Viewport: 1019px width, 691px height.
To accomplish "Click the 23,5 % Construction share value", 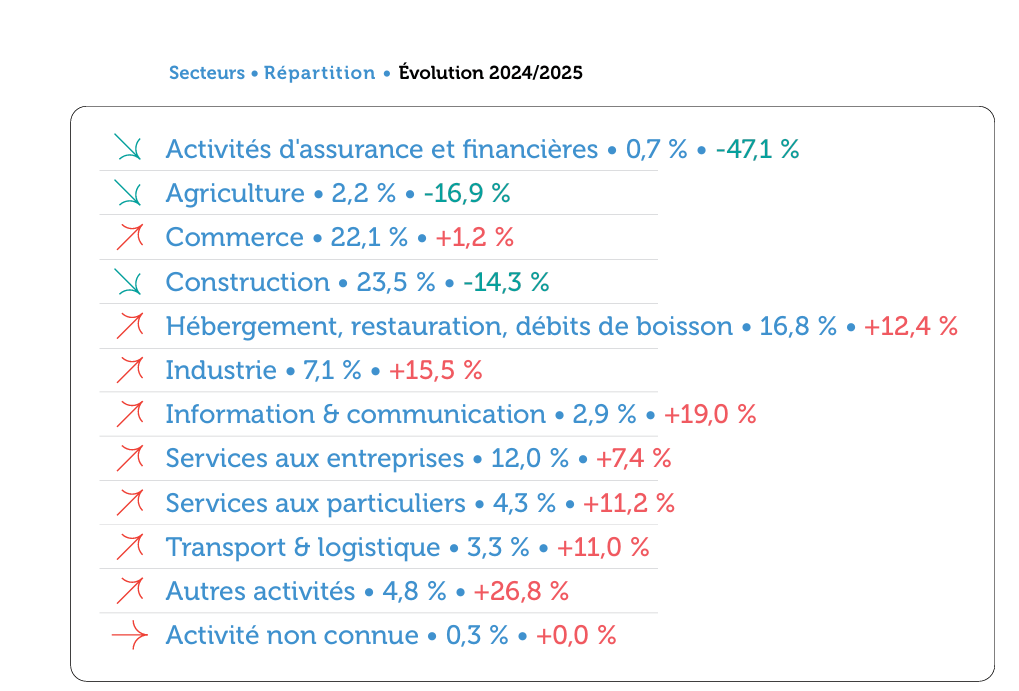I will pos(396,282).
